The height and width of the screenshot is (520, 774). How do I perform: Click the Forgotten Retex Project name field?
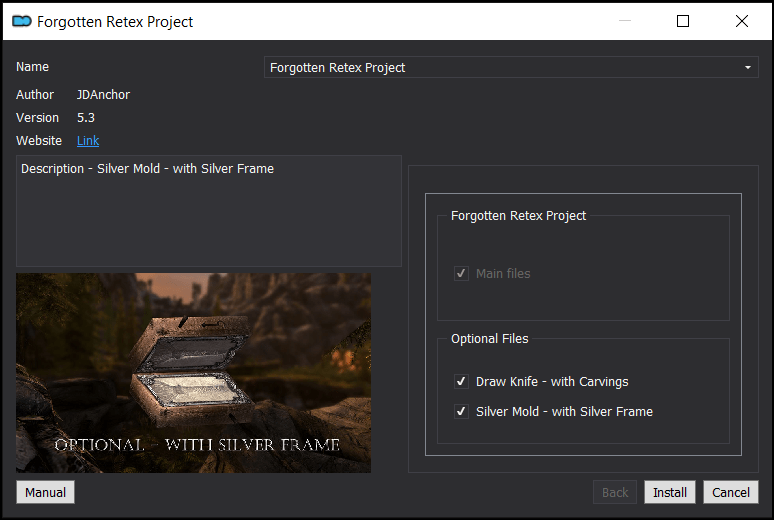pyautogui.click(x=511, y=67)
